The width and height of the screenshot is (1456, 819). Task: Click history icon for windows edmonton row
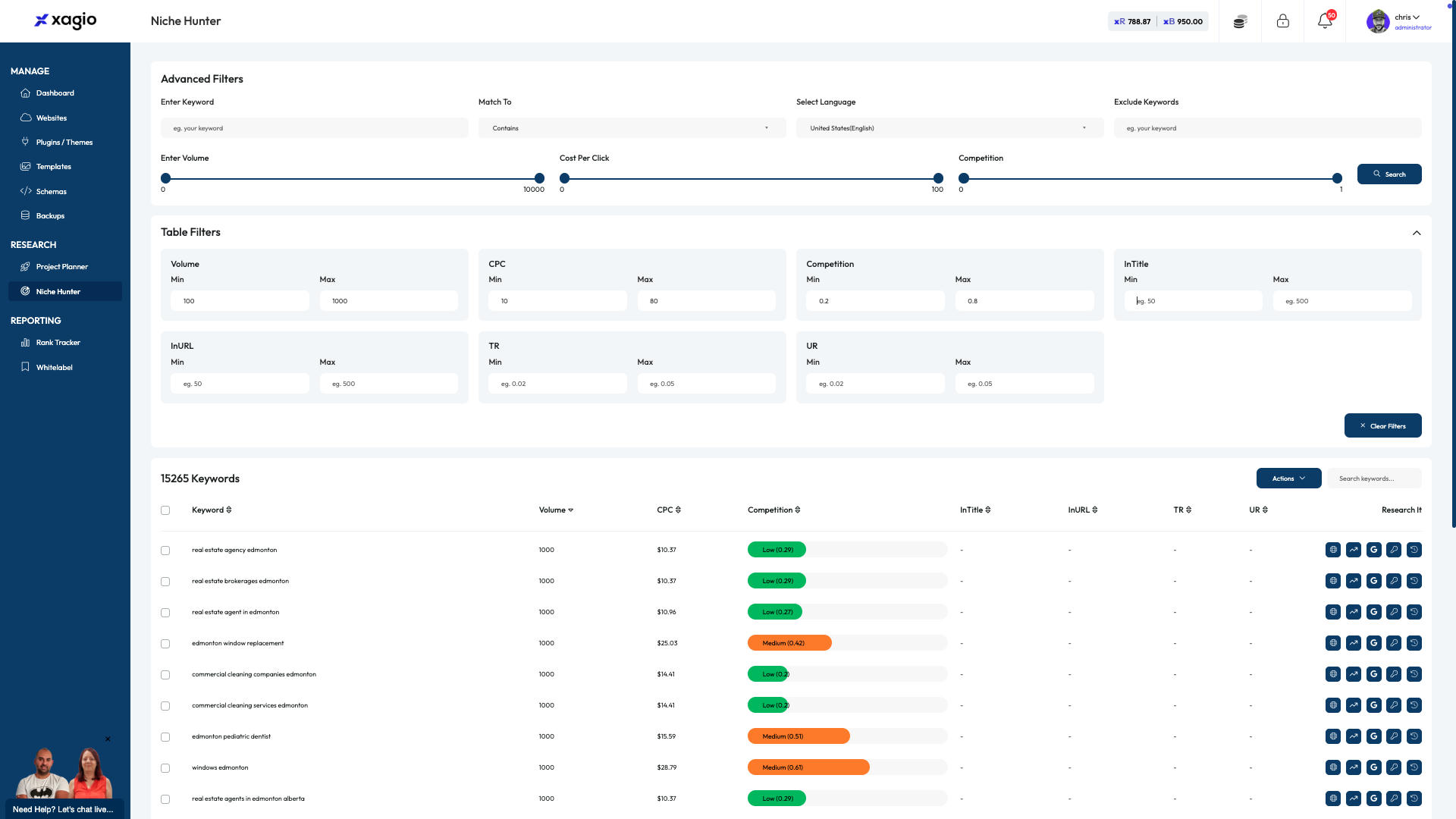1414,767
